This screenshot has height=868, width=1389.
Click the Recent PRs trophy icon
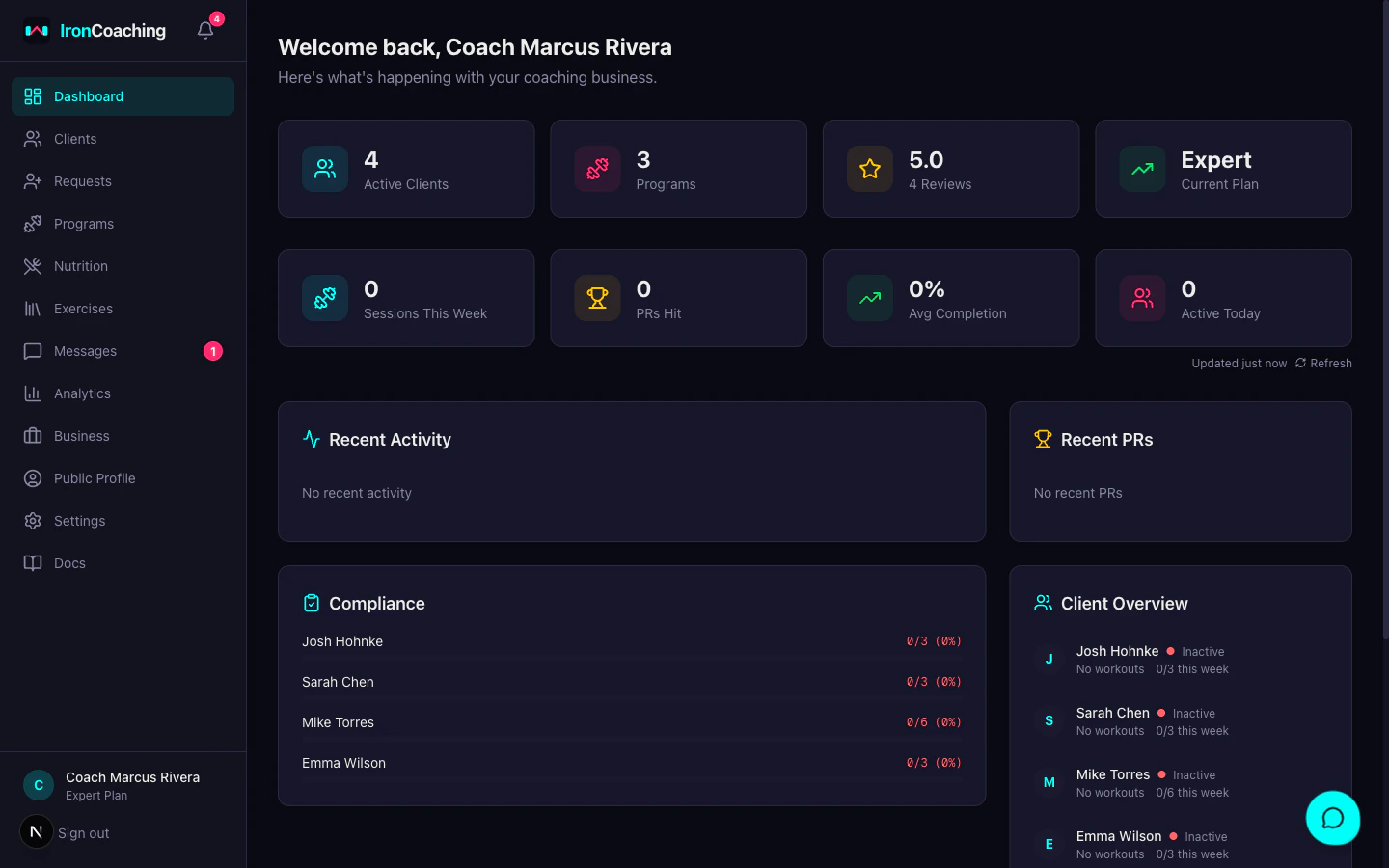click(1042, 439)
